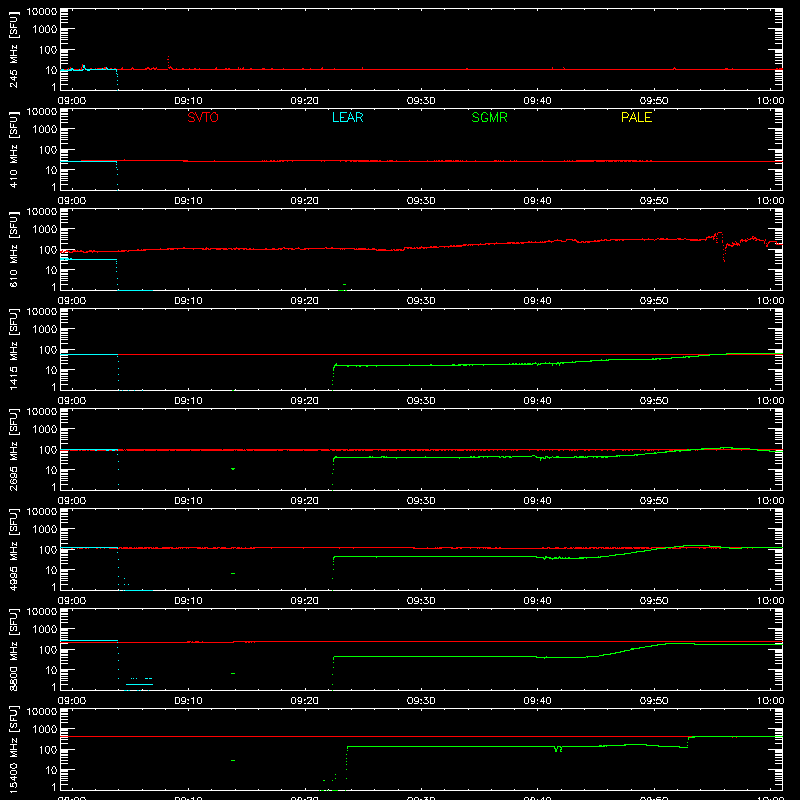This screenshot has width=800, height=800.
Task: Click 09:50 tick label under 8800 MHz plot
Action: tap(654, 701)
